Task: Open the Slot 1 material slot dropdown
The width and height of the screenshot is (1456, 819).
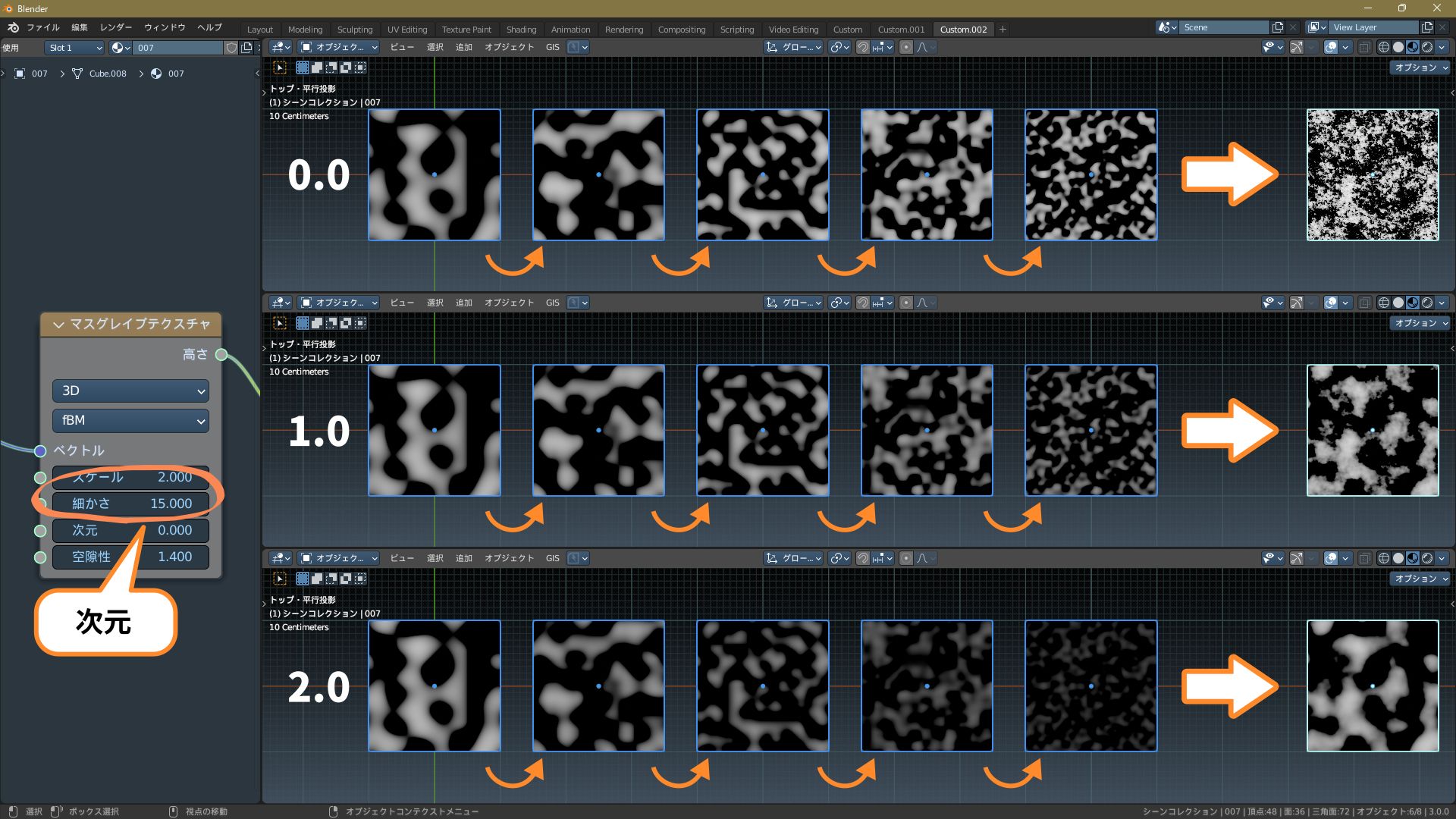Action: coord(74,48)
